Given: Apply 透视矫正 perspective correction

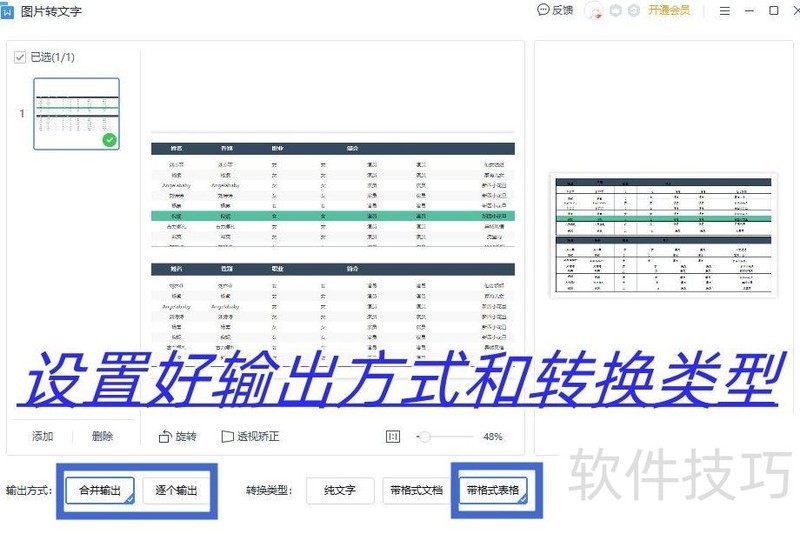Looking at the screenshot, I should pyautogui.click(x=250, y=437).
